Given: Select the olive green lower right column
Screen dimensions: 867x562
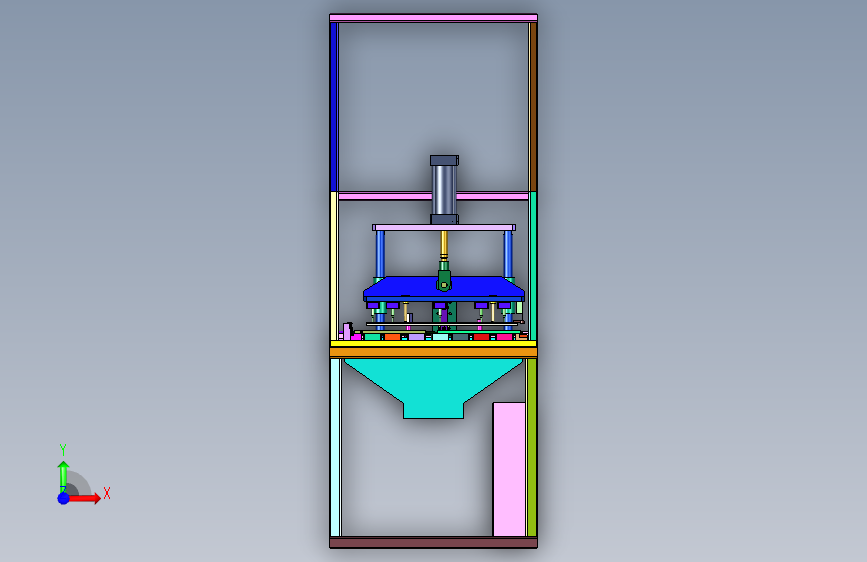Looking at the screenshot, I should (x=531, y=447).
